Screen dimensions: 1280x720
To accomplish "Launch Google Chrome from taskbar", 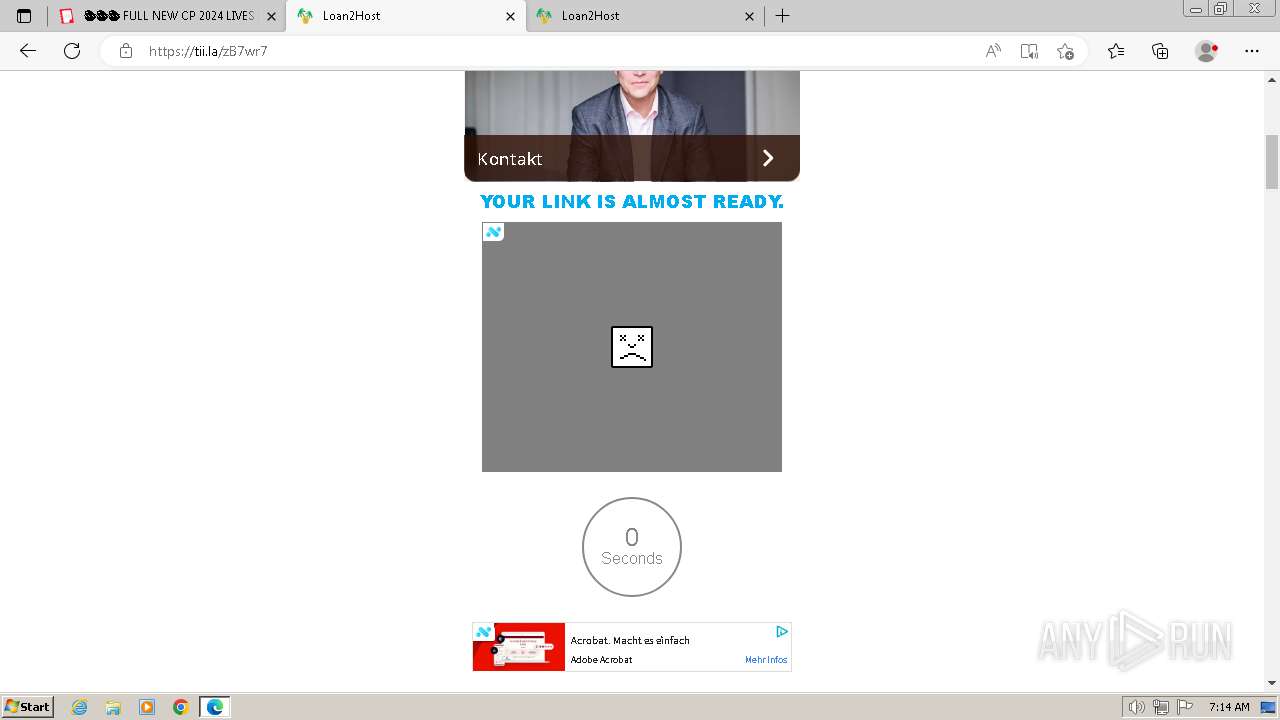I will click(x=181, y=707).
